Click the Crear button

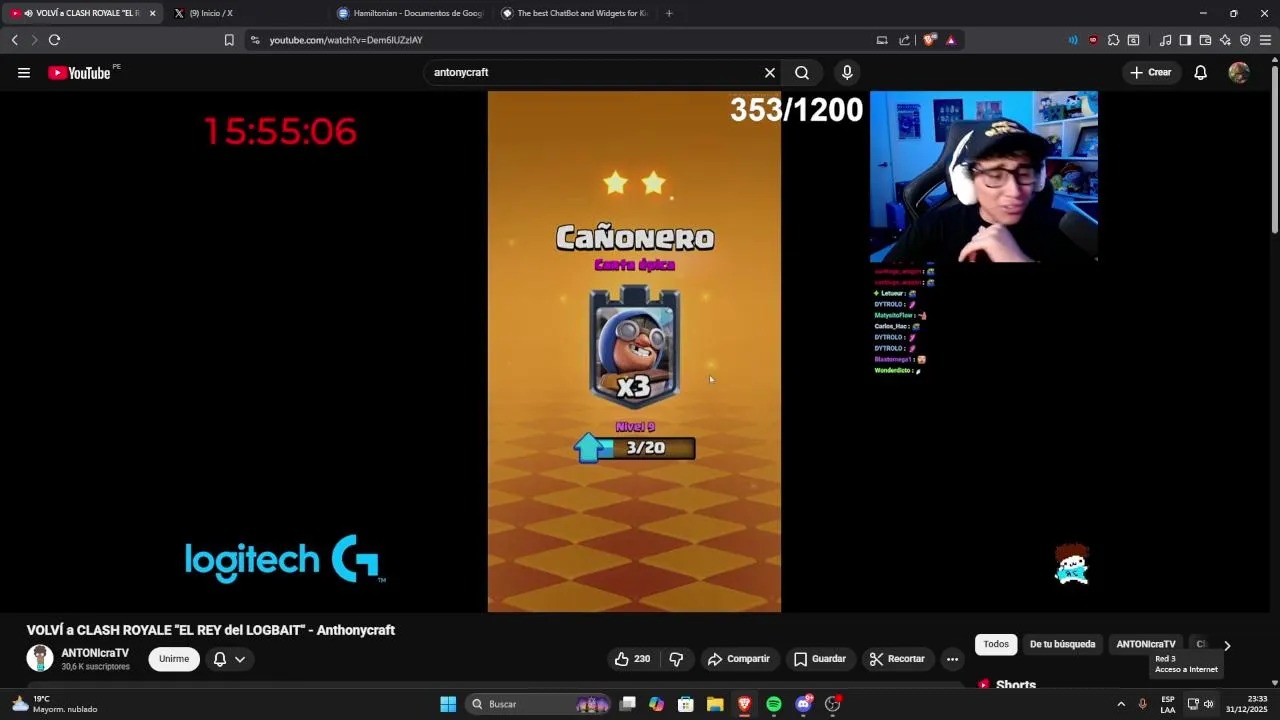[x=1150, y=72]
